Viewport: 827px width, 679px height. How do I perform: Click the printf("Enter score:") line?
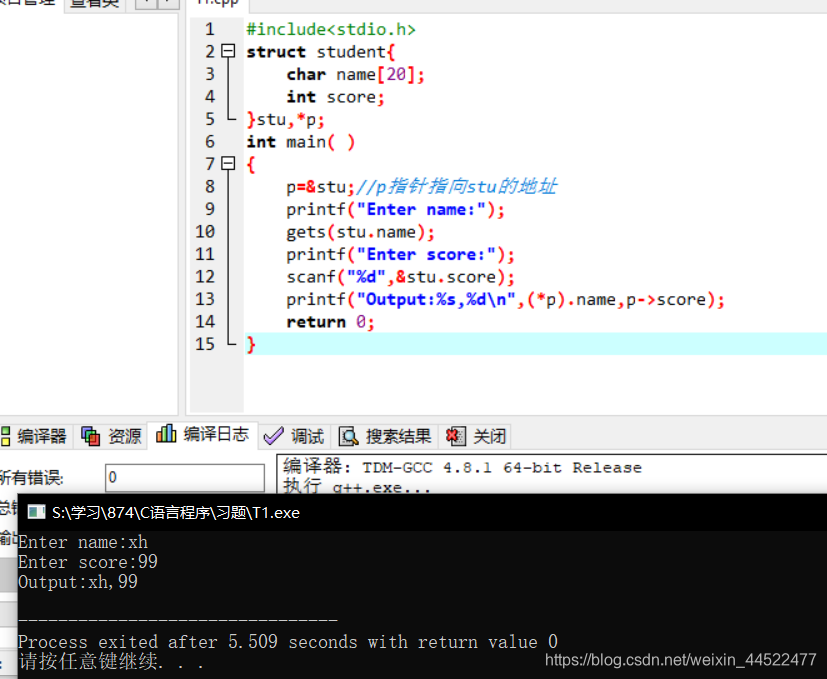click(x=400, y=254)
